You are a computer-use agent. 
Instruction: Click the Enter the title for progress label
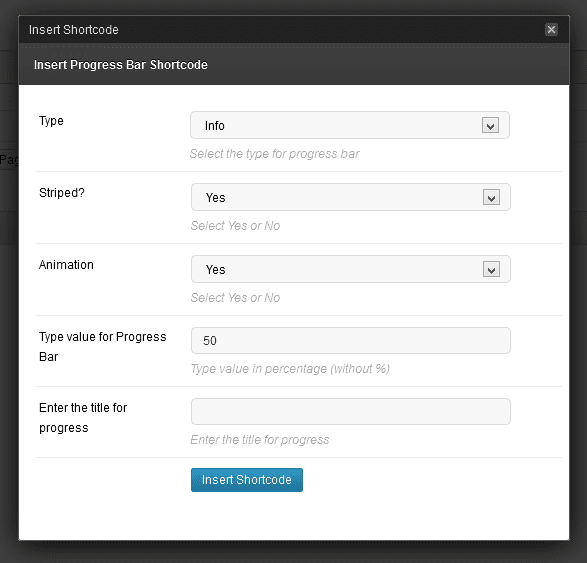(83, 418)
